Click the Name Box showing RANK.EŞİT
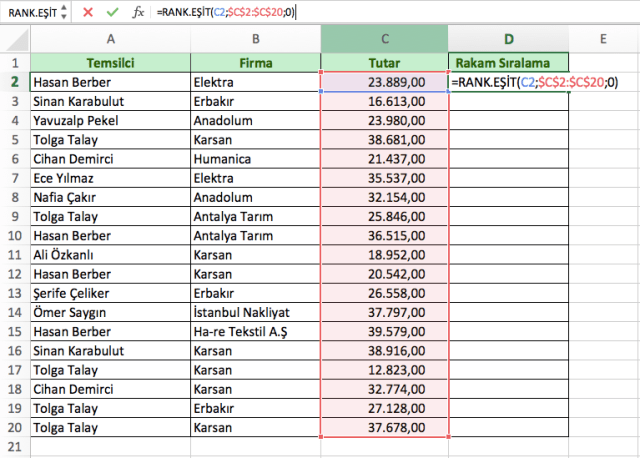The image size is (640, 458). click(x=30, y=12)
